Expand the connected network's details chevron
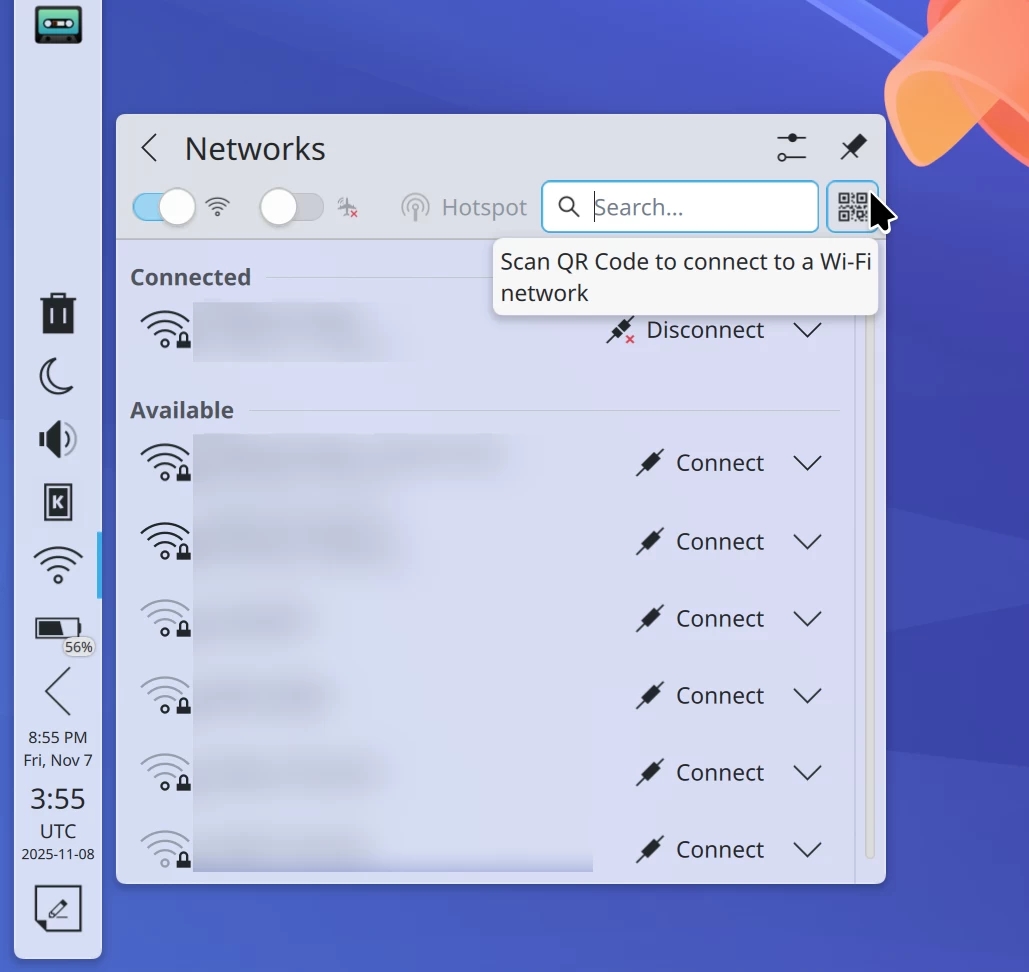The image size is (1029, 972). click(x=807, y=330)
